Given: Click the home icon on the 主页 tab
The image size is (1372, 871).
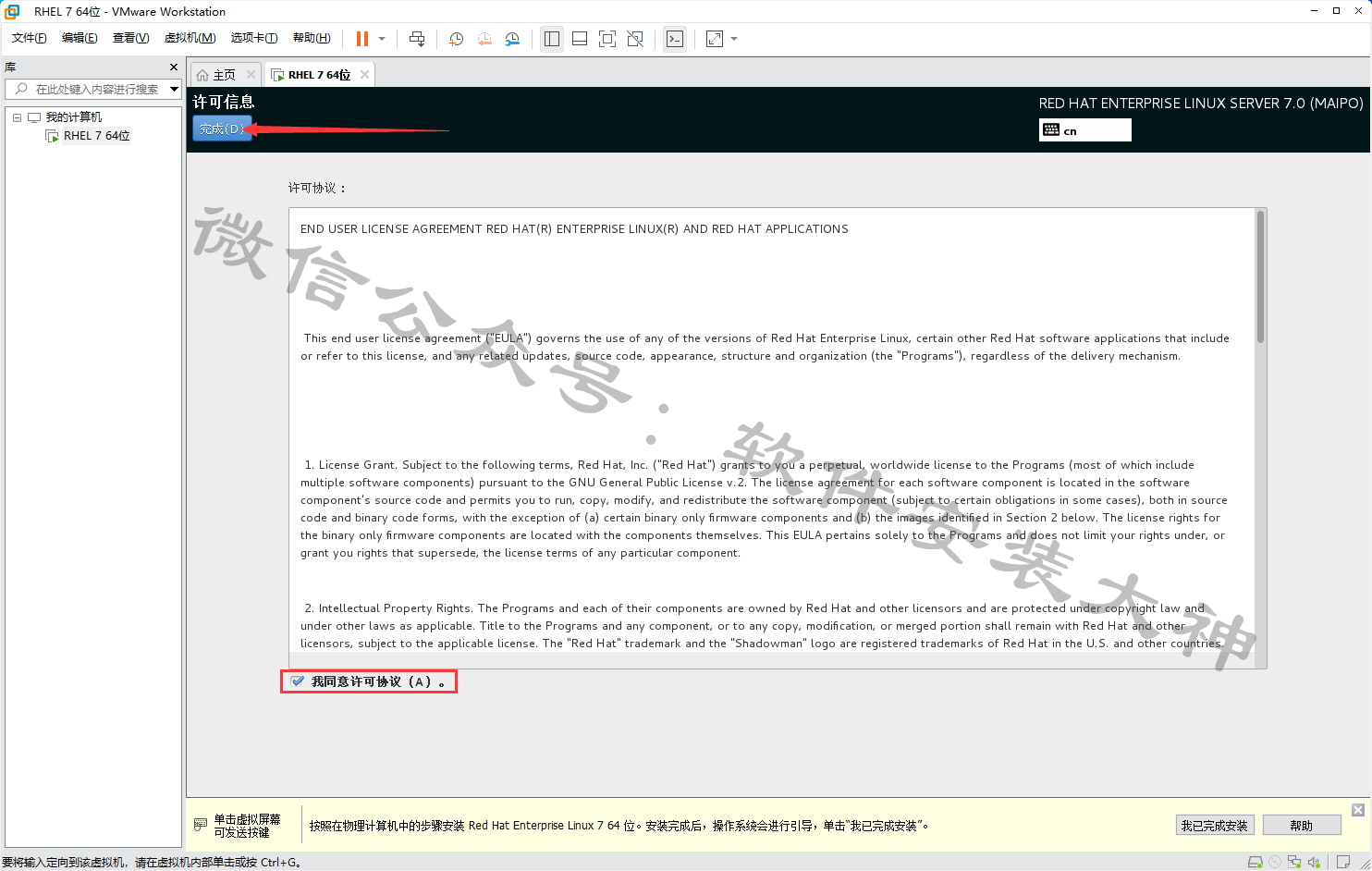Looking at the screenshot, I should (x=202, y=75).
